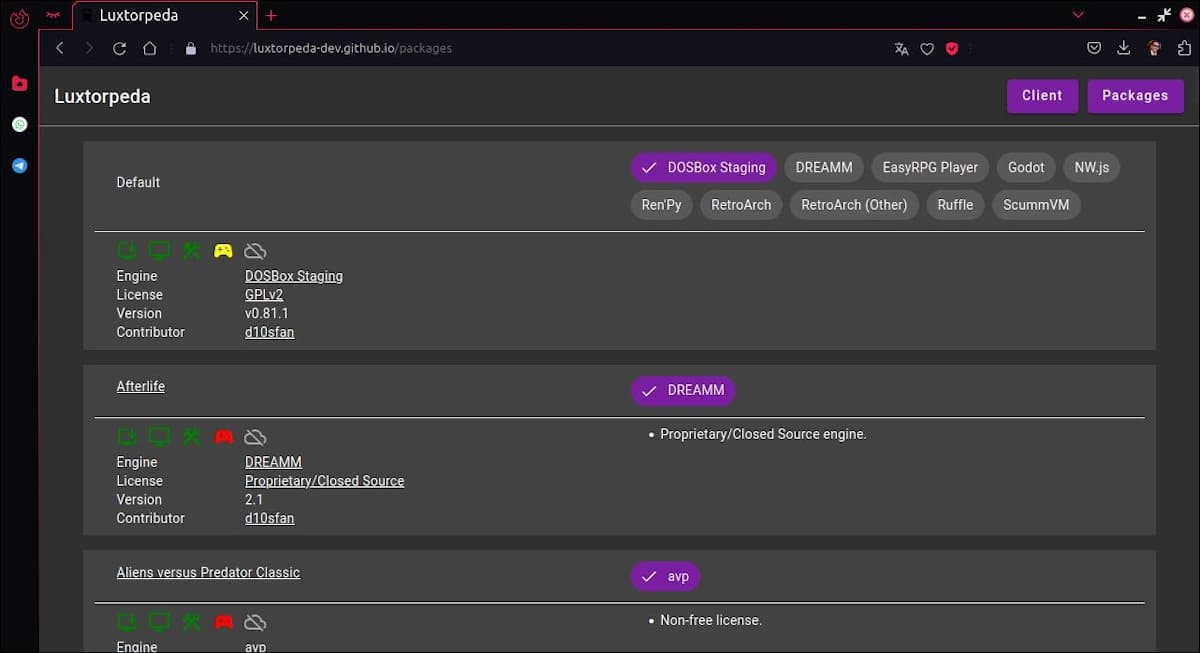Expand the tab list dropdown arrow

coord(1078,15)
